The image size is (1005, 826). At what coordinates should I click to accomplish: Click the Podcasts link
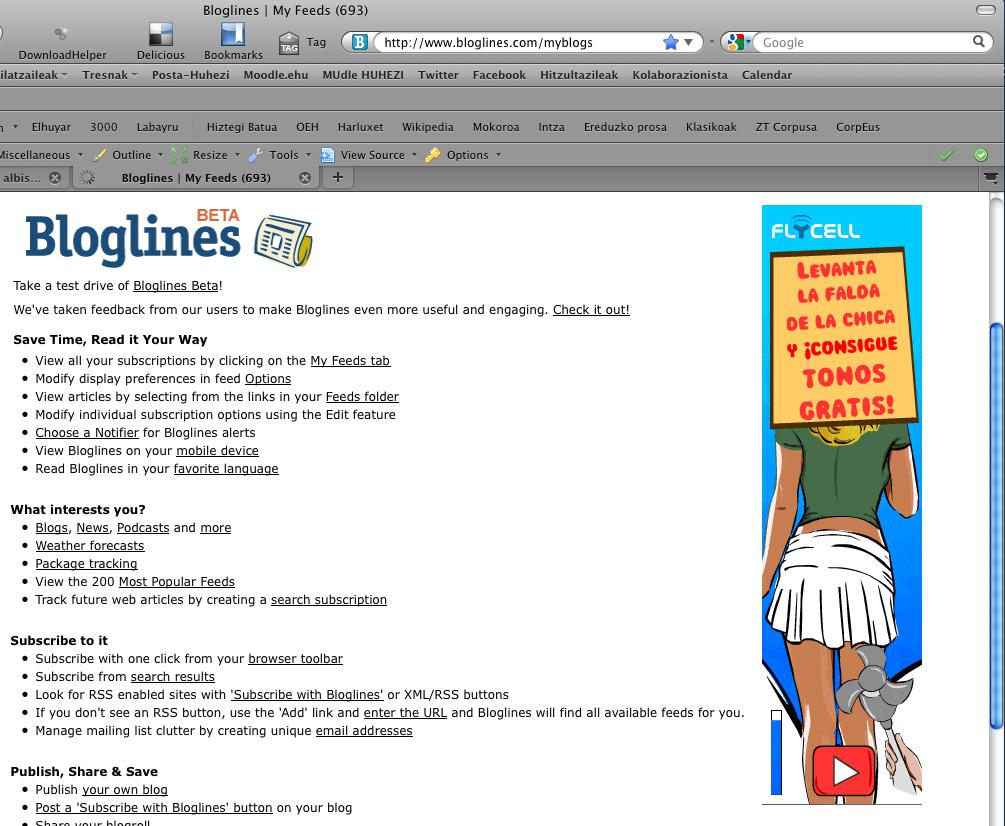tap(143, 527)
